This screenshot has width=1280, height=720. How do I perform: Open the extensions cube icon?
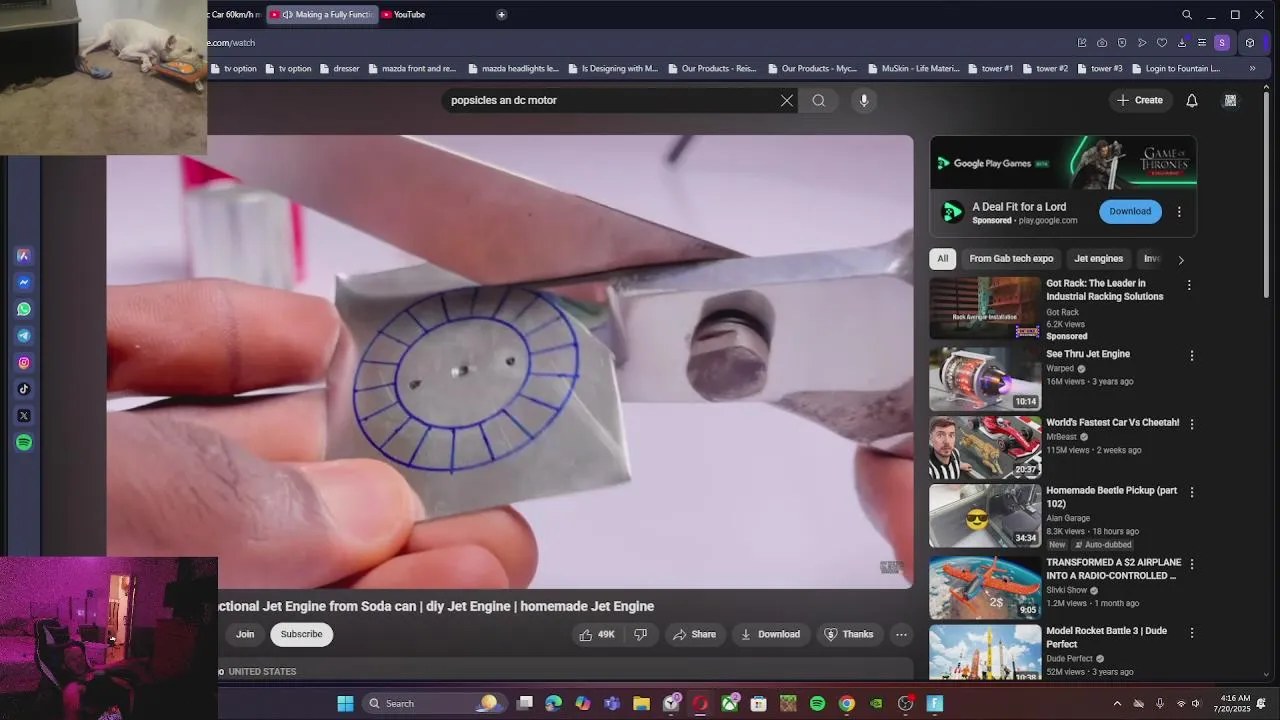[x=1250, y=43]
